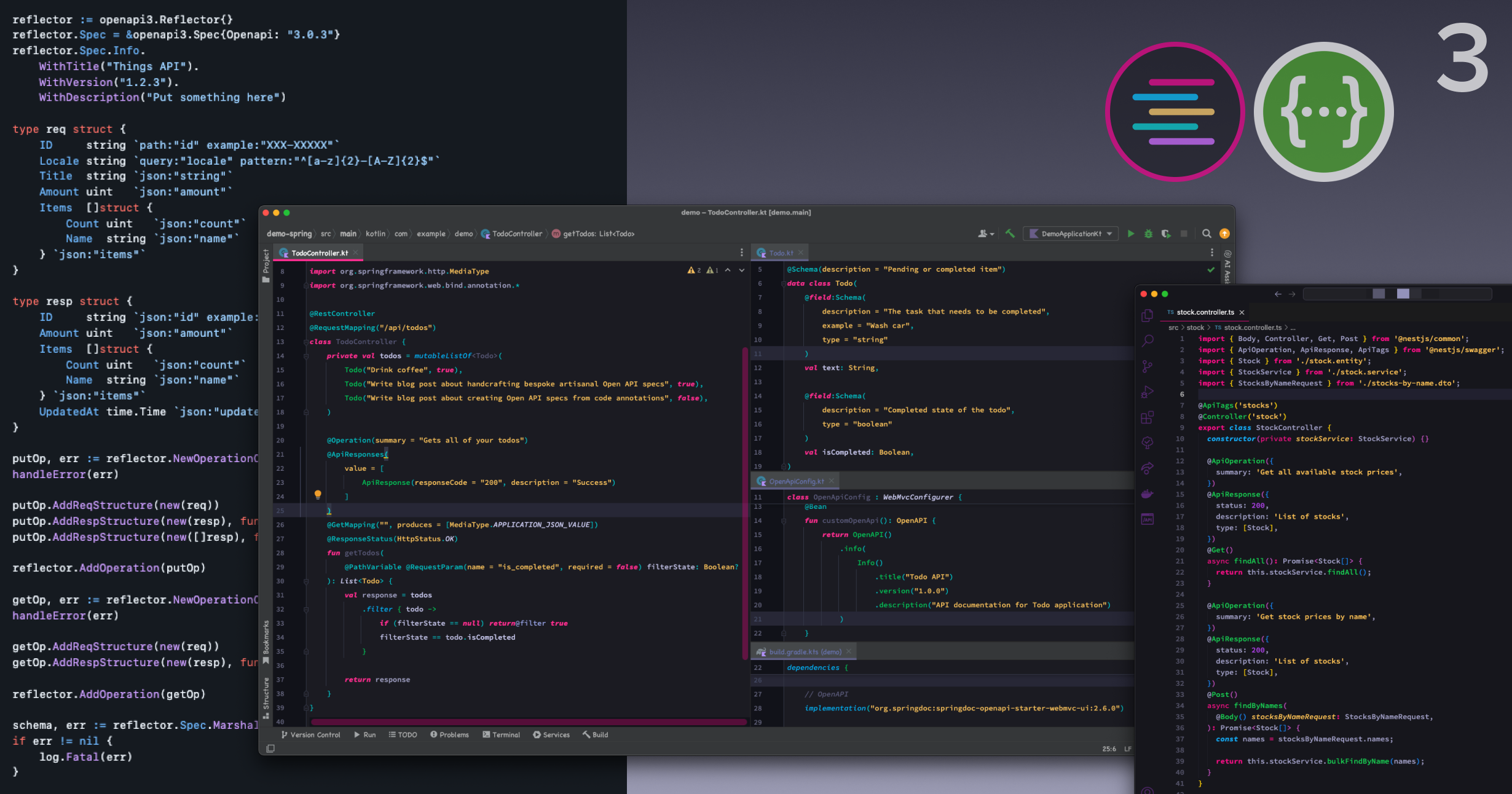Image resolution: width=1512 pixels, height=794 pixels.
Task: Close the build.gradle.kts tab
Action: pos(849,652)
